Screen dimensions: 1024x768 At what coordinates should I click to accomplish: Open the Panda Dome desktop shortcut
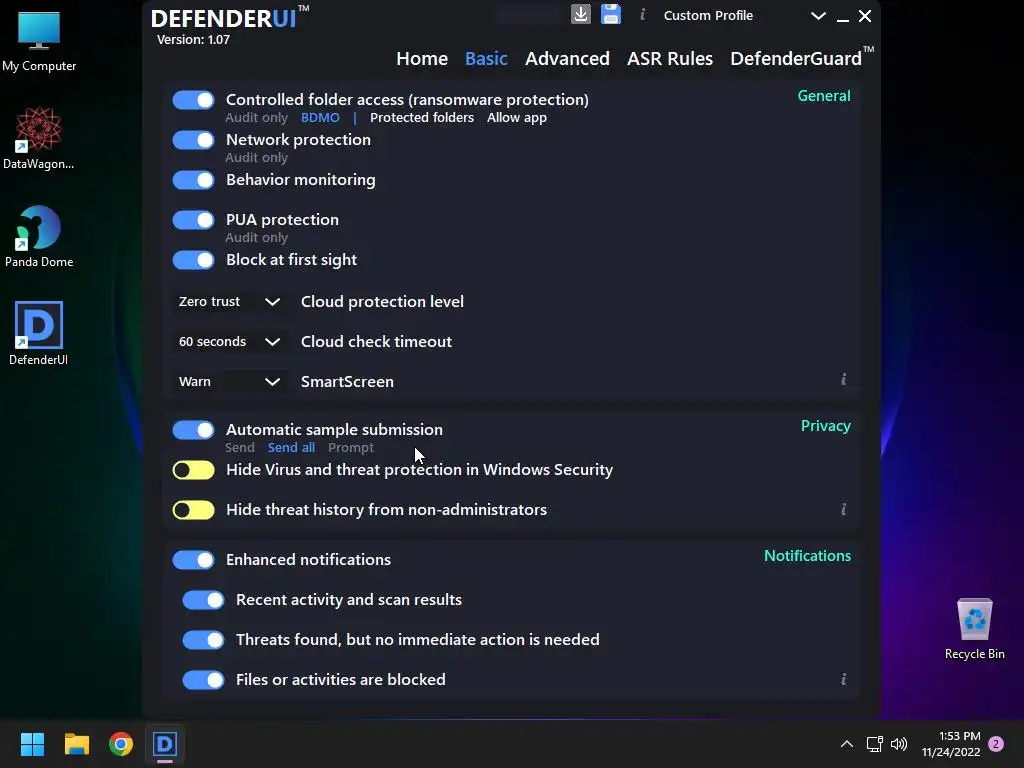tap(39, 236)
